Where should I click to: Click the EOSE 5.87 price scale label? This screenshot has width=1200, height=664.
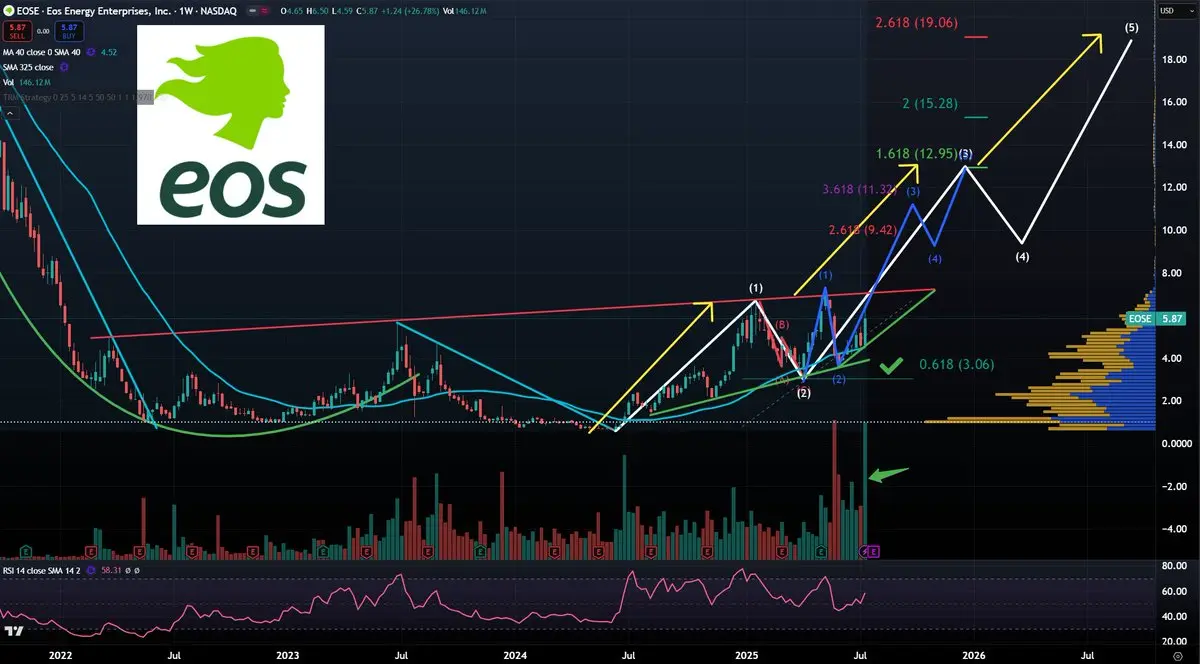point(1154,319)
